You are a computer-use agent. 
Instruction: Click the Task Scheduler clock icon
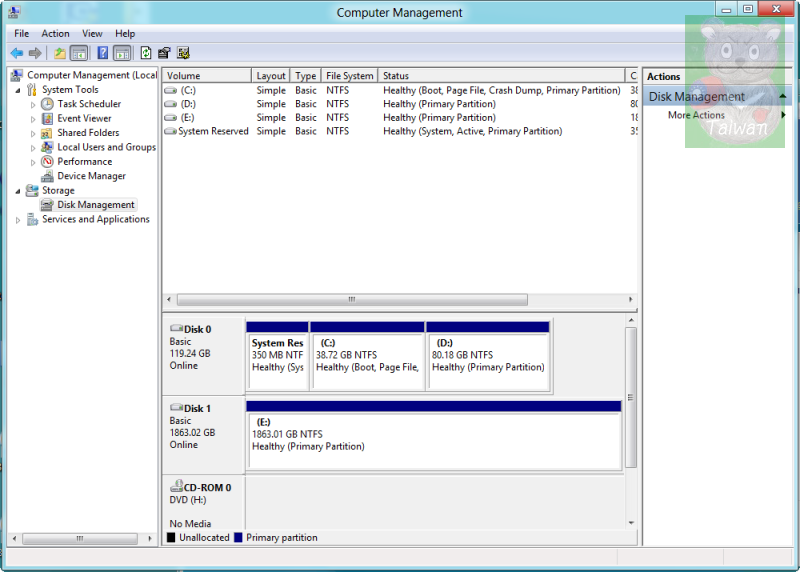tap(47, 104)
